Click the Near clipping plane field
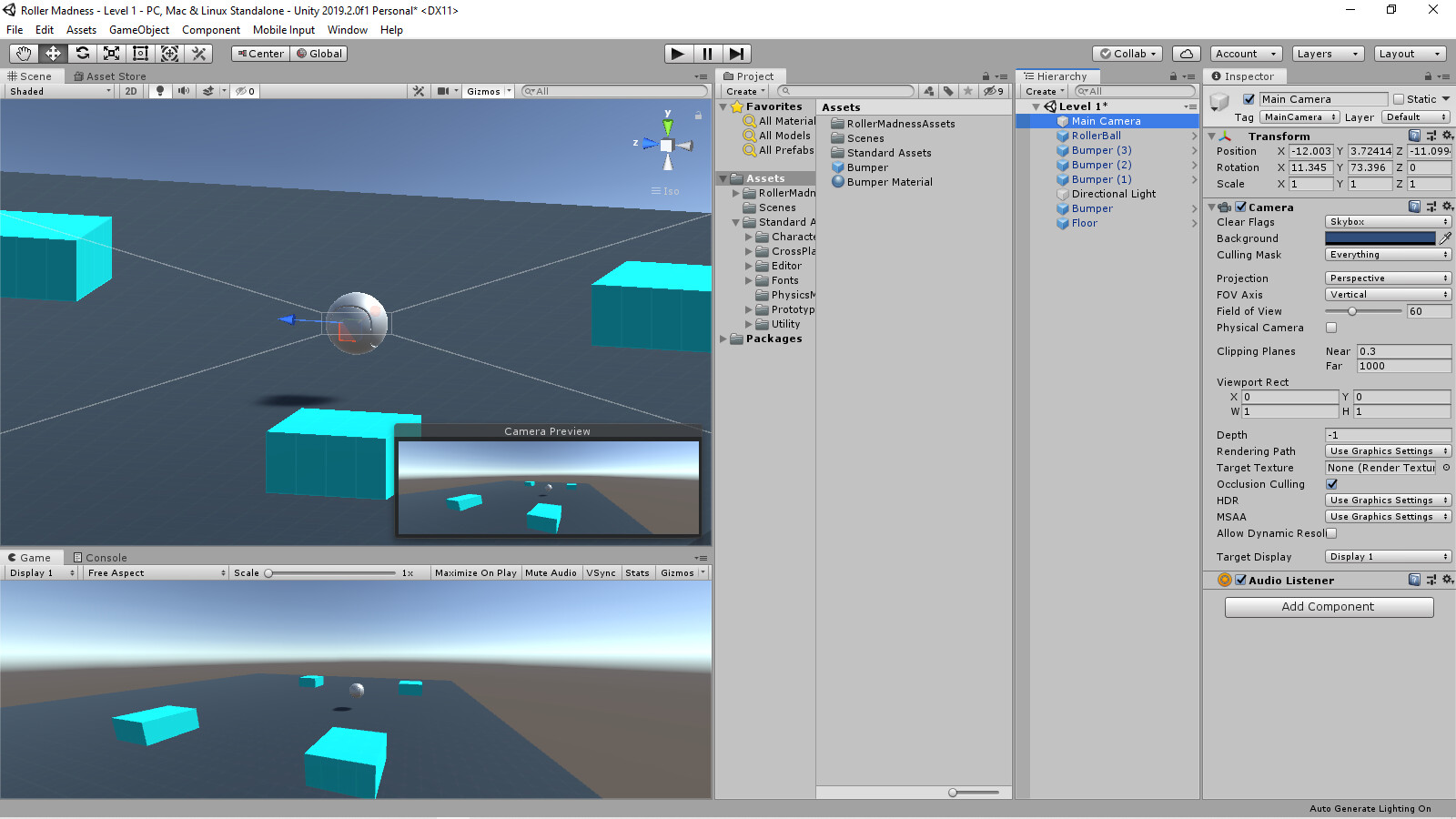1456x819 pixels. pos(1404,351)
